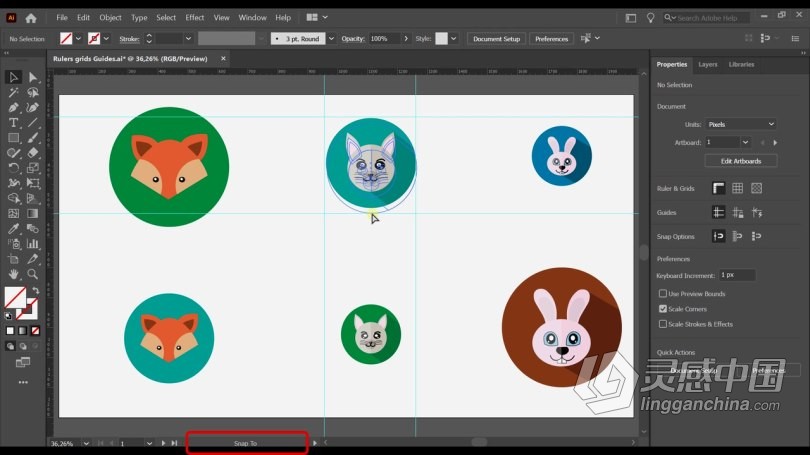Toggle Show Grid icon in Ruler & Grids
This screenshot has height=455, width=810.
point(738,189)
